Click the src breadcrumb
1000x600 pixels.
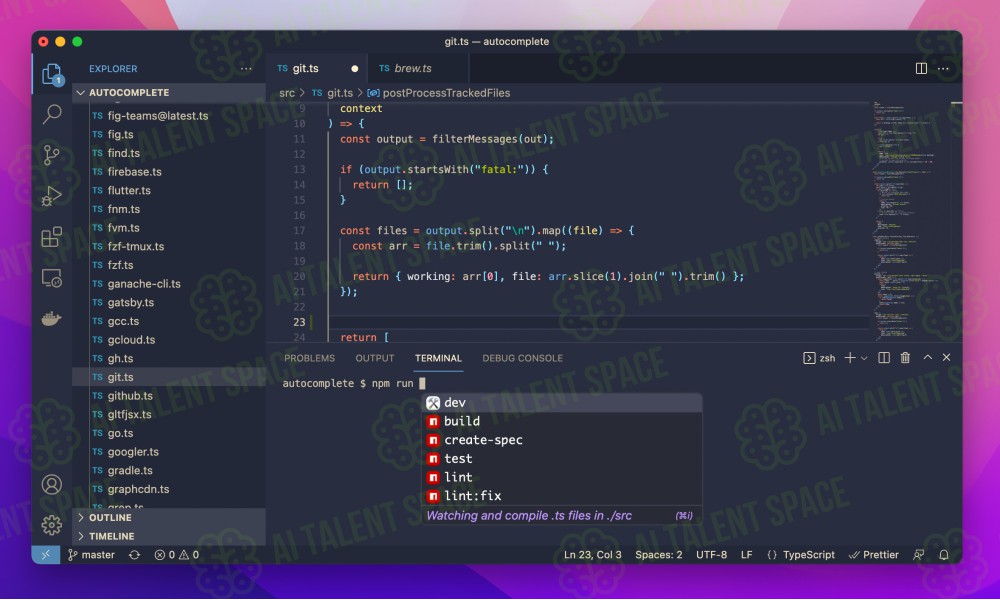click(x=287, y=93)
